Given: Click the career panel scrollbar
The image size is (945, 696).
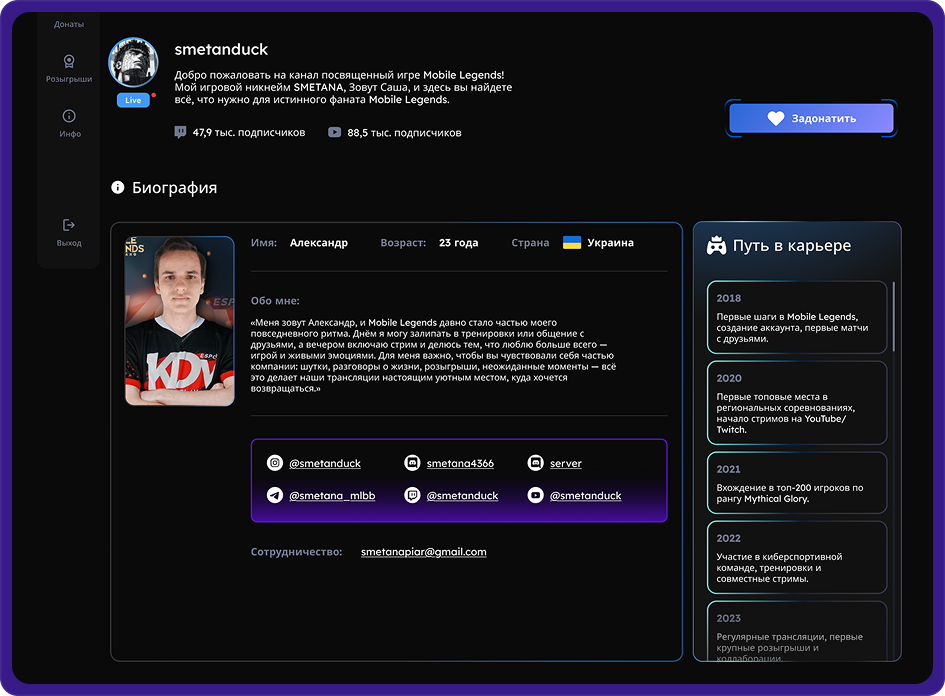Looking at the screenshot, I should [x=893, y=316].
